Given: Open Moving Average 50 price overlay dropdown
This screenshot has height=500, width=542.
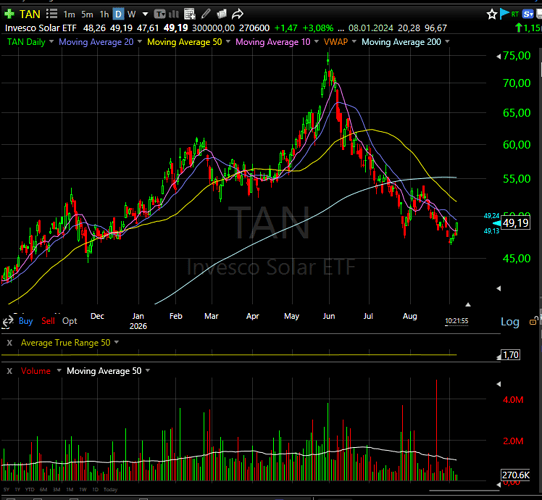Looking at the screenshot, I should 228,42.
